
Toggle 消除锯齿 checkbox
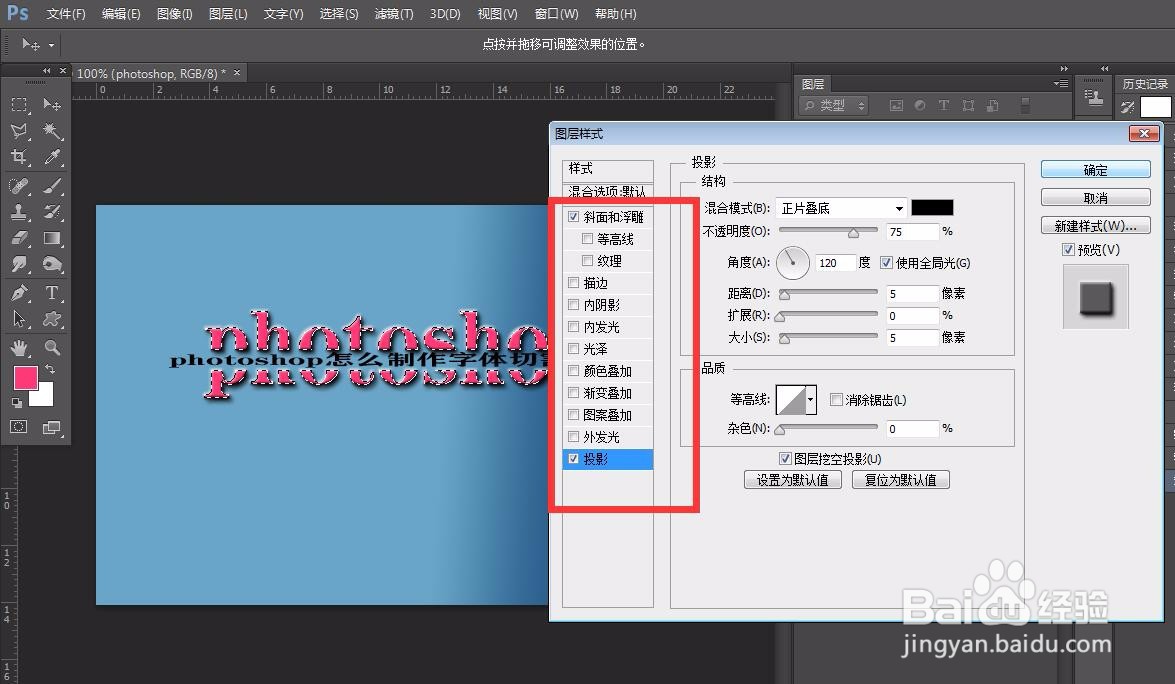836,399
